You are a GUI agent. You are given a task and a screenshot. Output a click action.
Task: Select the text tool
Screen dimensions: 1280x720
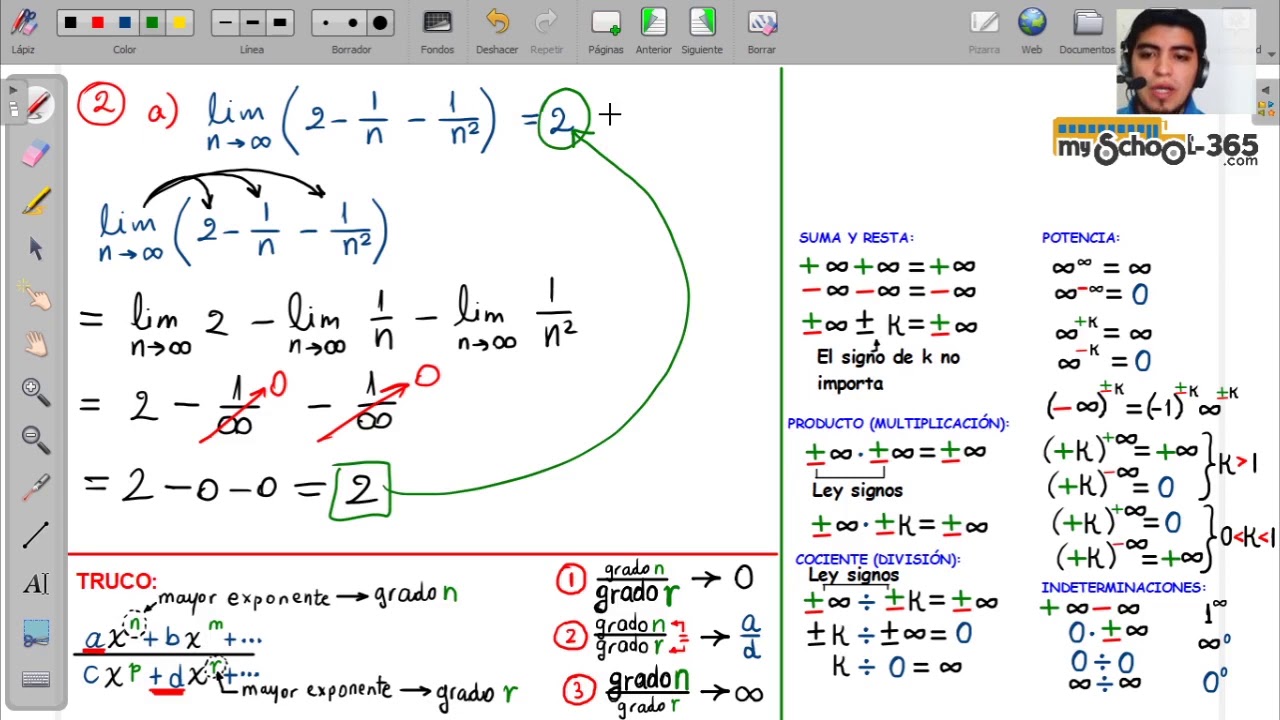pos(35,584)
